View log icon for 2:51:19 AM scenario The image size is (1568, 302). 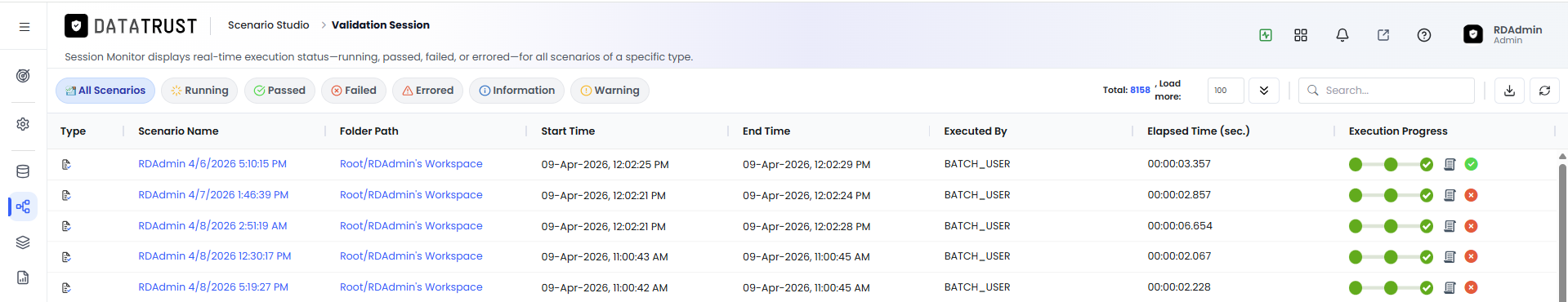(x=1450, y=226)
